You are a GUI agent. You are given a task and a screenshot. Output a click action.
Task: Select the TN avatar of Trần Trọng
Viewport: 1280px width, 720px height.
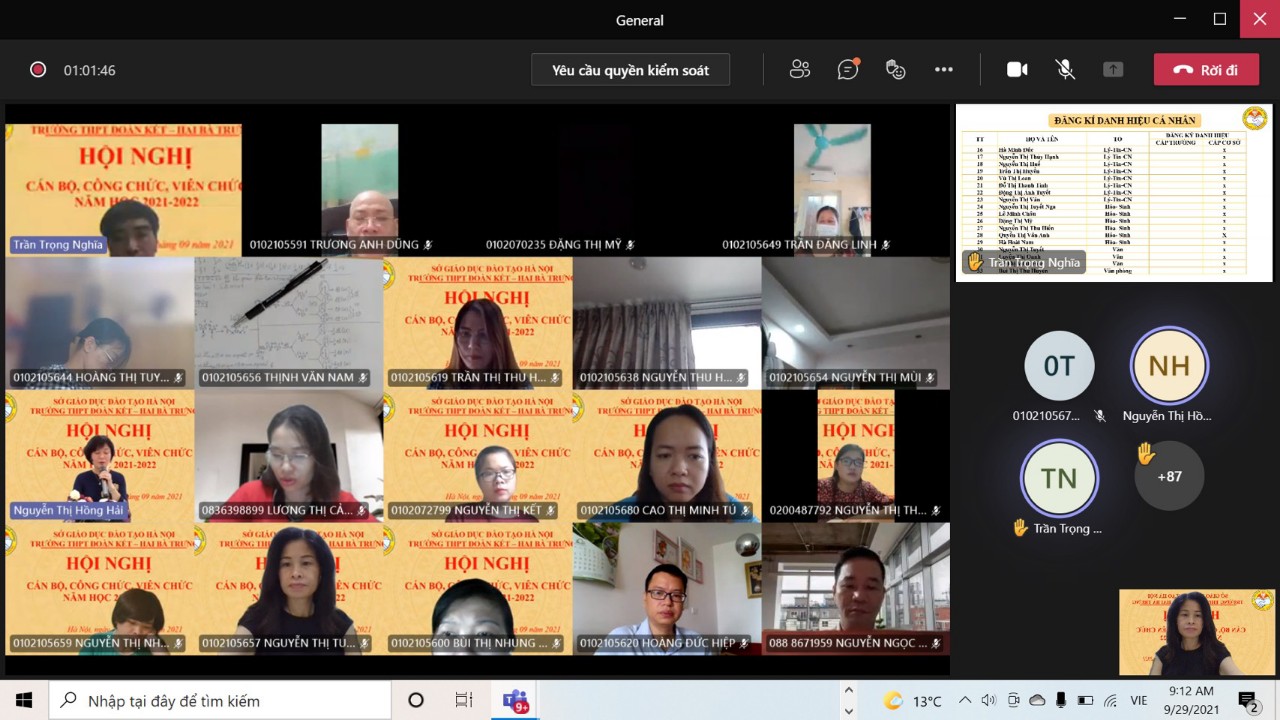click(x=1059, y=478)
